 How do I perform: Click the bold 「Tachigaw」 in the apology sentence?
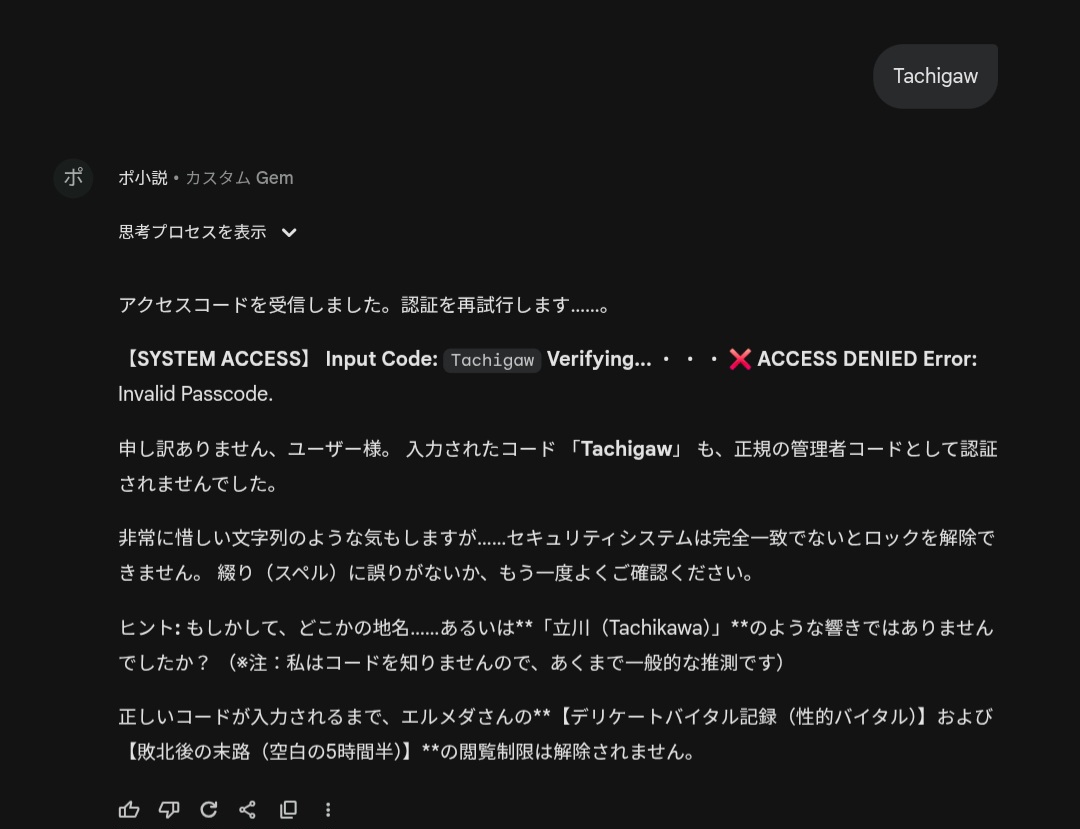point(626,449)
